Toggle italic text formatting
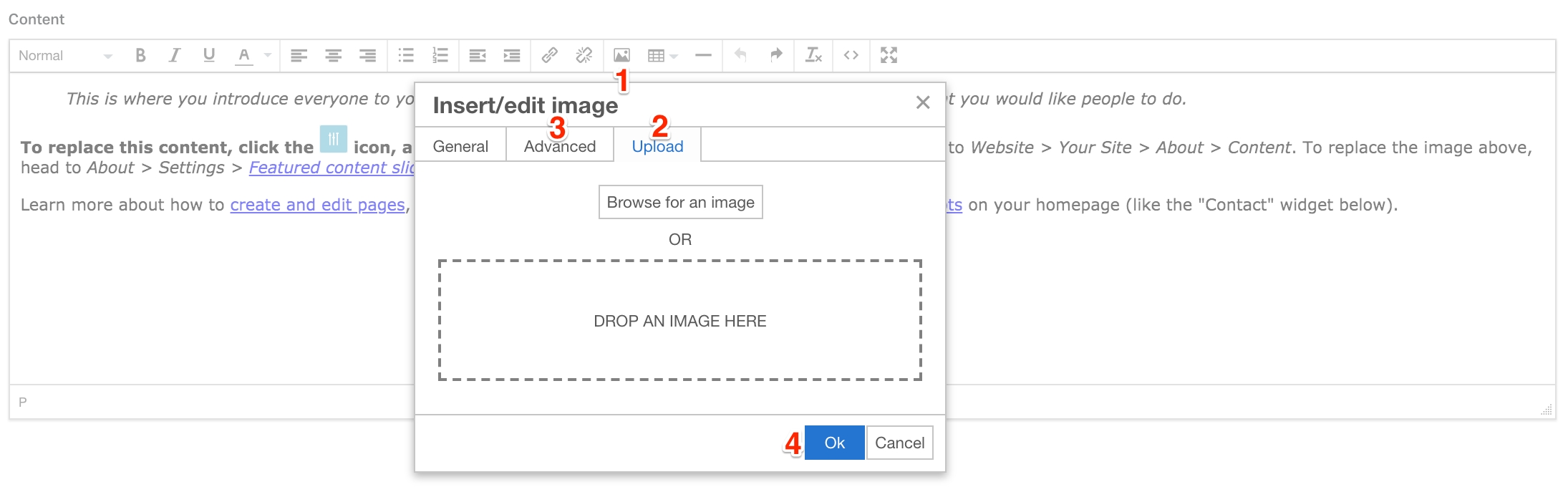1568x487 pixels. [x=174, y=55]
